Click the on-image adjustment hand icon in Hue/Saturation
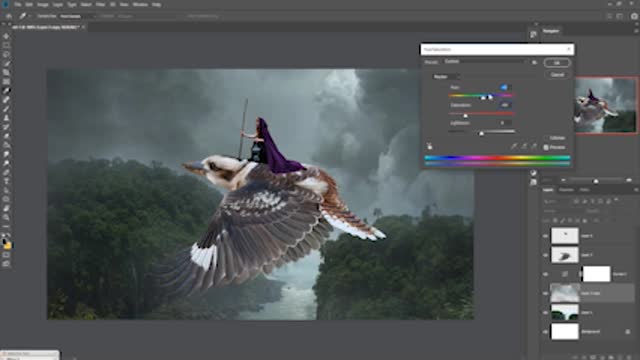 (x=429, y=147)
